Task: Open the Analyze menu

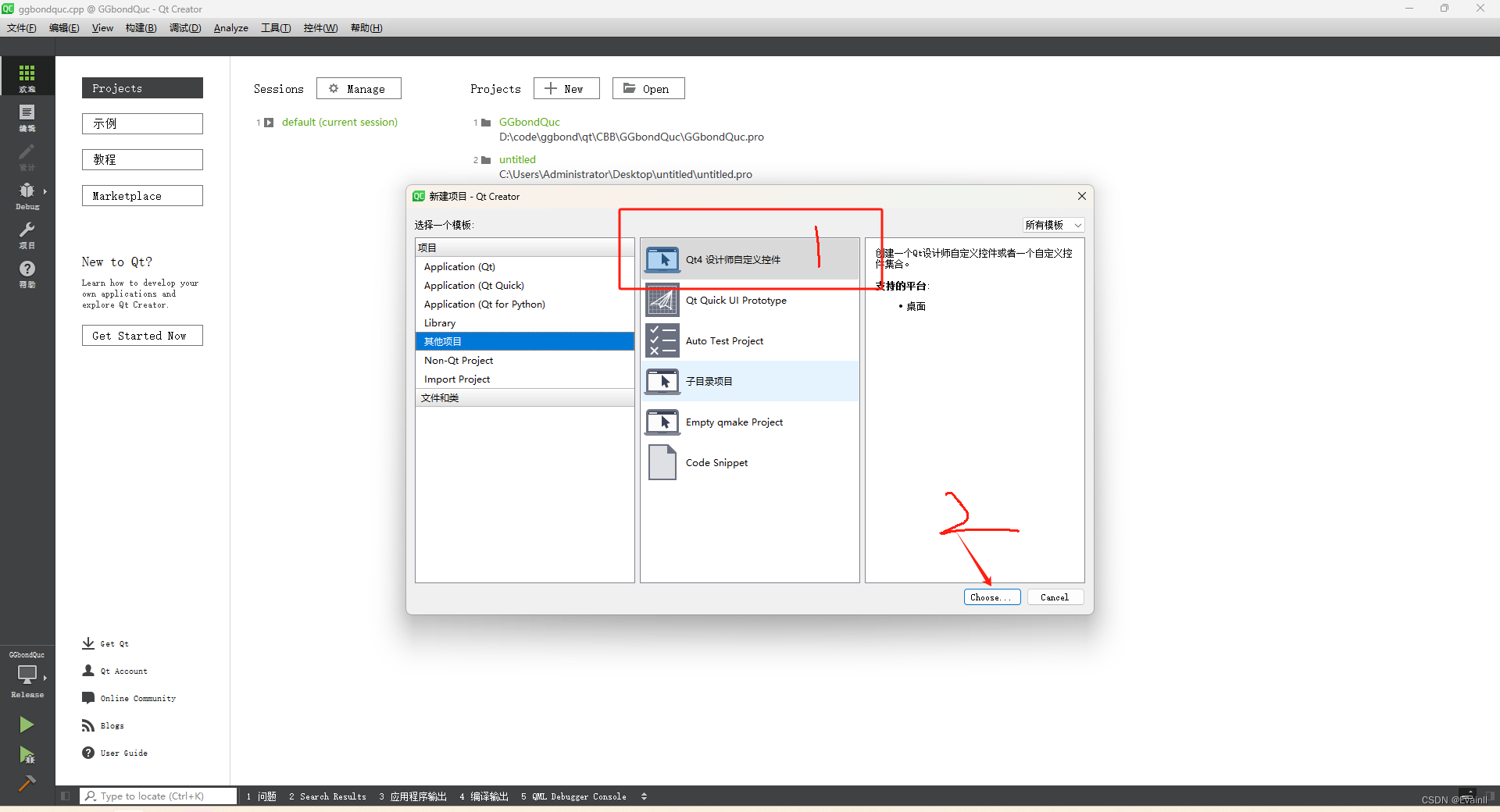Action: (231, 28)
